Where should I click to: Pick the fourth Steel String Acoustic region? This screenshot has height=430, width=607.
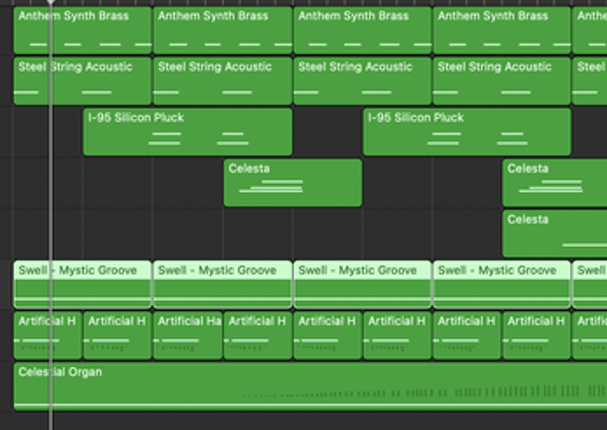pos(501,80)
